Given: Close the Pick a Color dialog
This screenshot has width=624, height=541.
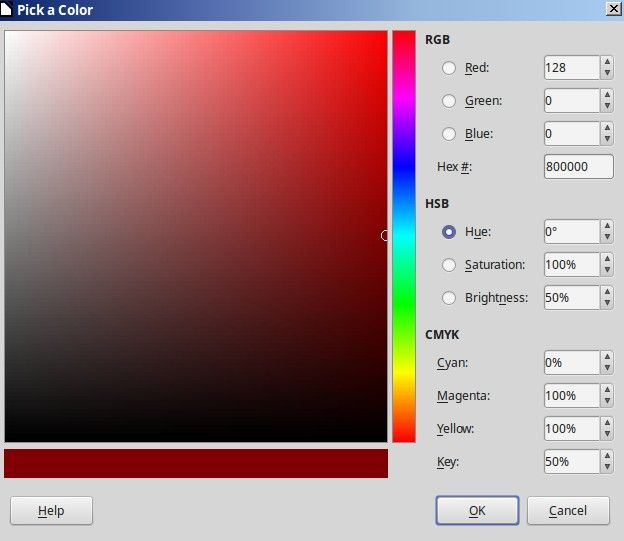Looking at the screenshot, I should [x=614, y=9].
